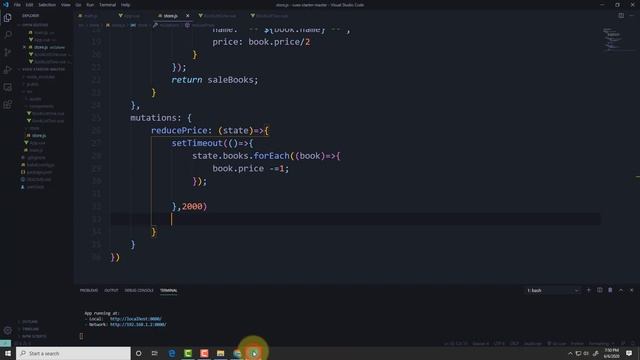Open the Go menu
This screenshot has width=640, height=360.
(x=78, y=5)
